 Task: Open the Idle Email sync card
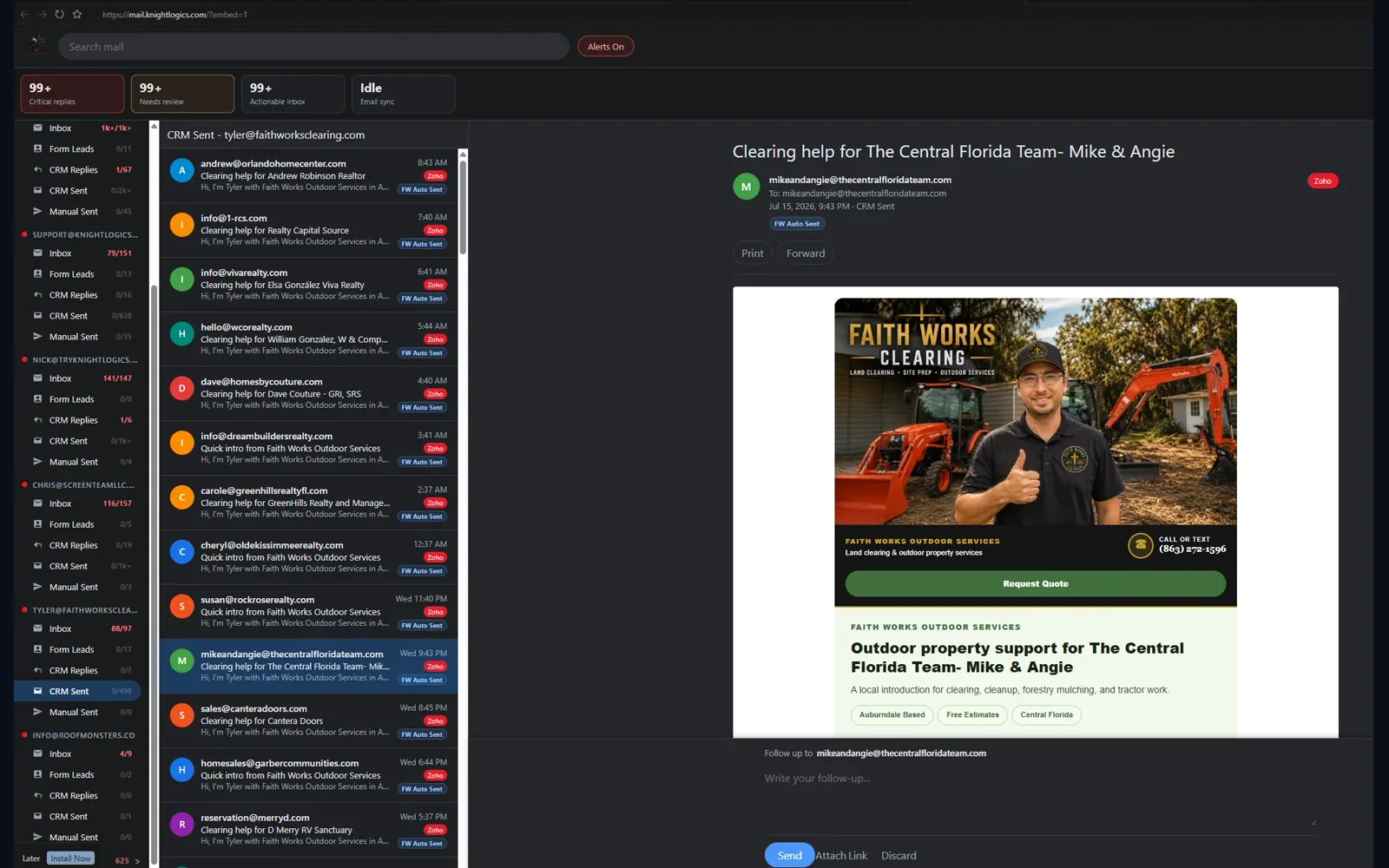(403, 94)
